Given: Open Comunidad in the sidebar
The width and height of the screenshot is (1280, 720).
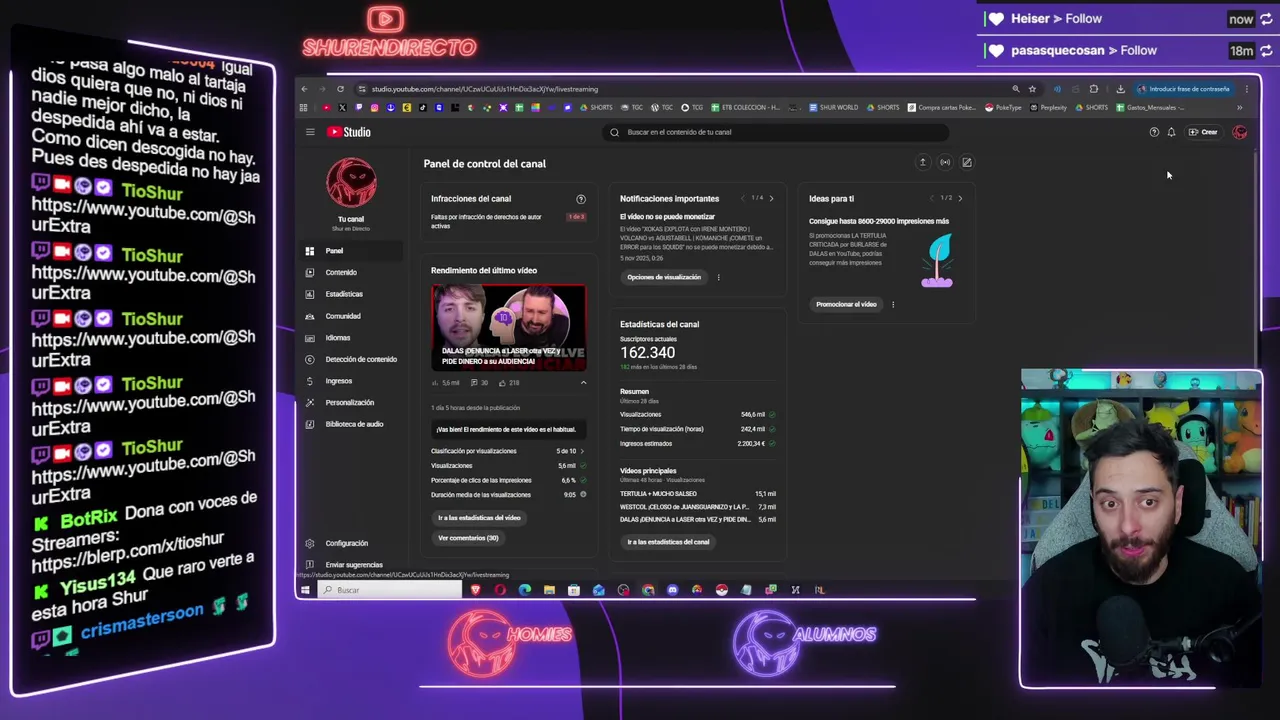Looking at the screenshot, I should [x=352, y=316].
